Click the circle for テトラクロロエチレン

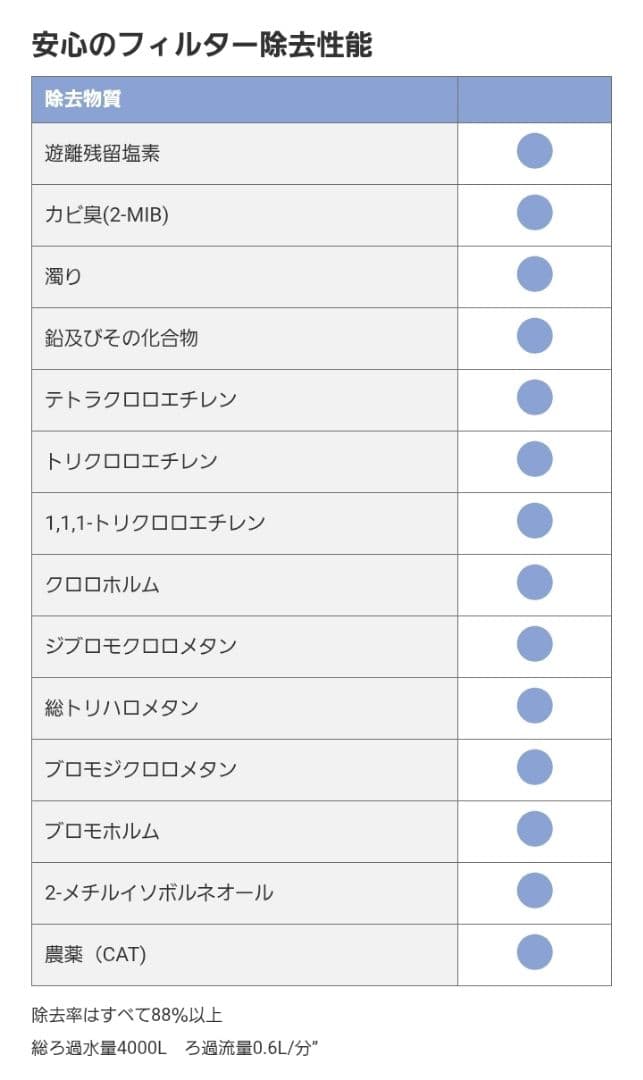click(534, 398)
